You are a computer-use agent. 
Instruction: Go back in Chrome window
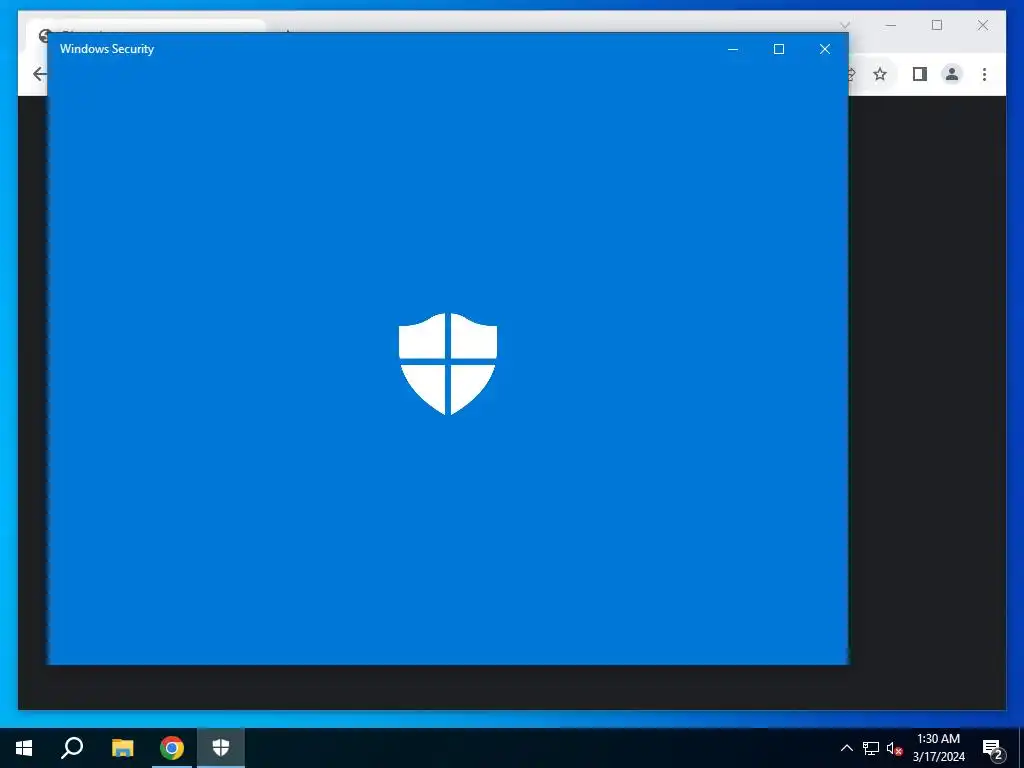pyautogui.click(x=39, y=74)
